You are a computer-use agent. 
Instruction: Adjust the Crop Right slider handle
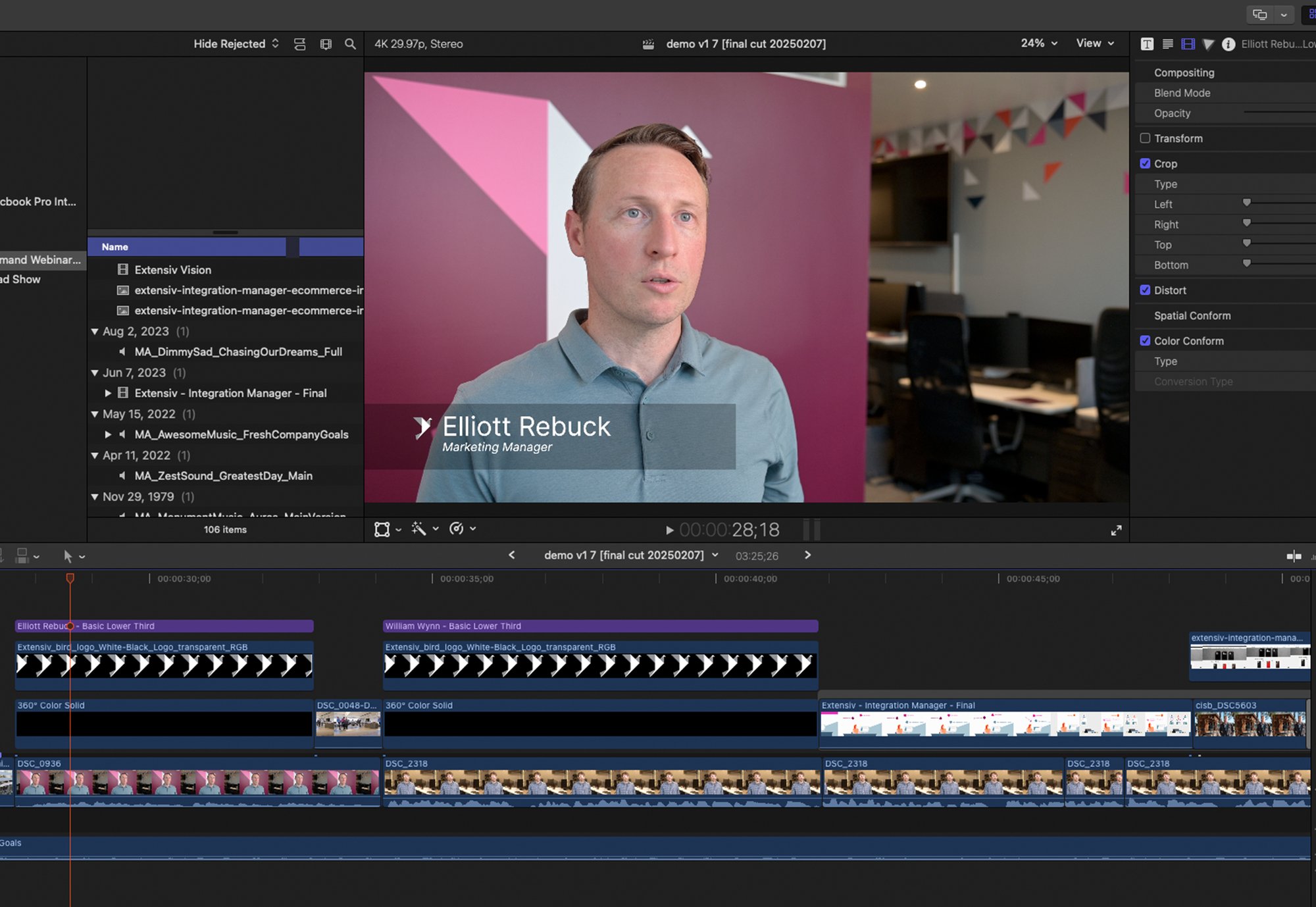(x=1246, y=223)
